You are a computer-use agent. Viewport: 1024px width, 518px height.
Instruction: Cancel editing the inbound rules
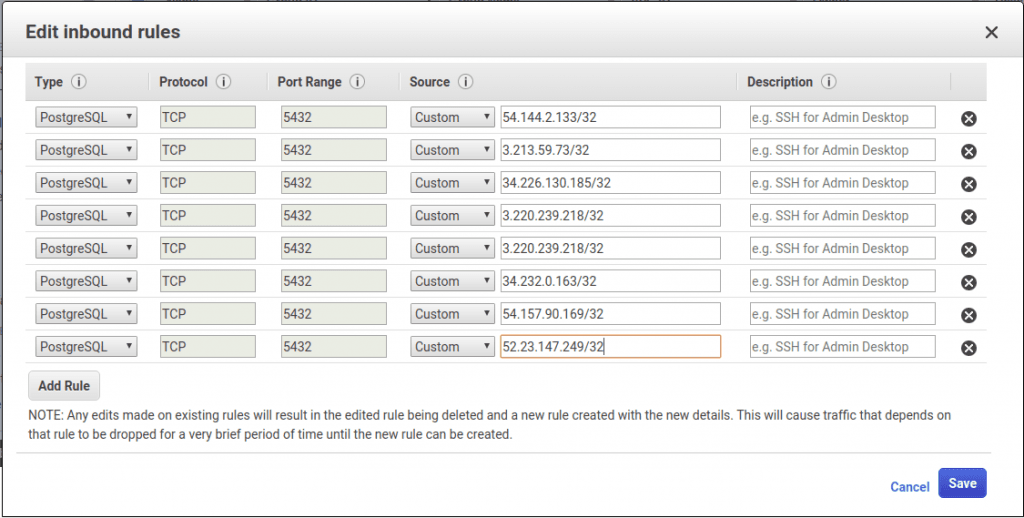point(909,487)
